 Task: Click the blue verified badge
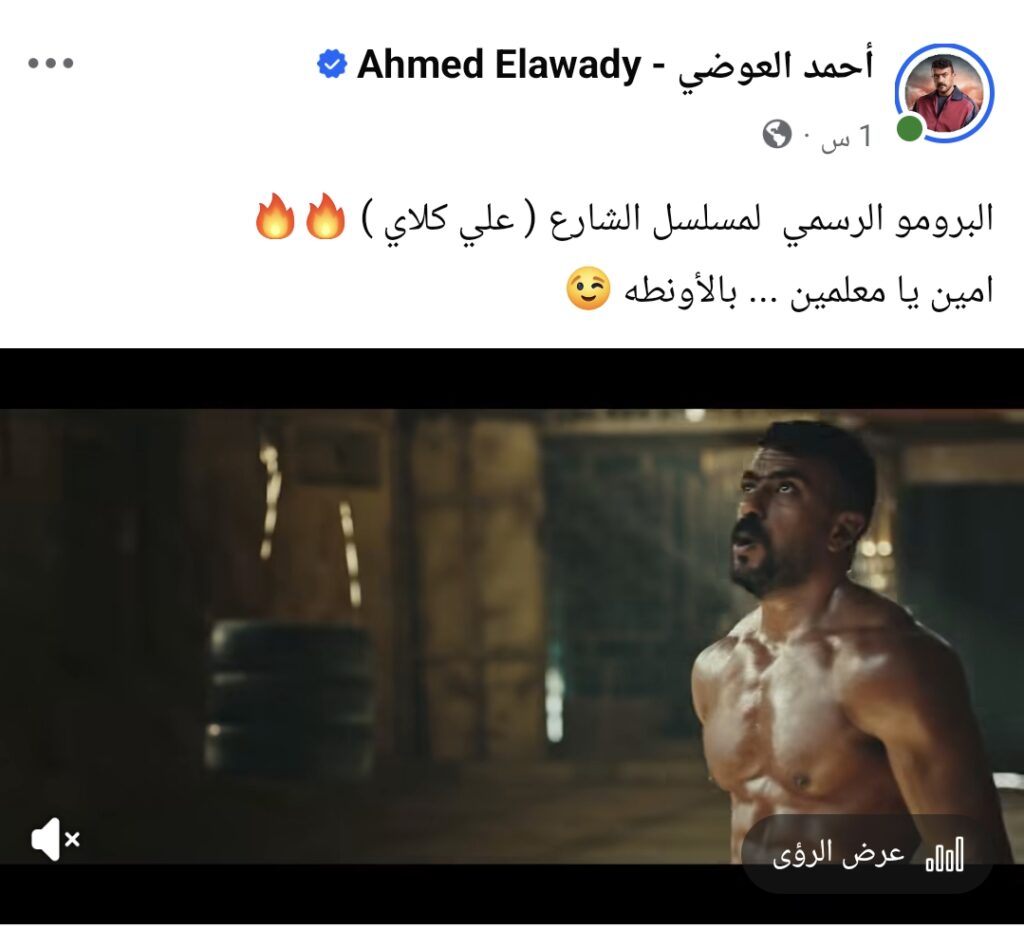pyautogui.click(x=332, y=64)
